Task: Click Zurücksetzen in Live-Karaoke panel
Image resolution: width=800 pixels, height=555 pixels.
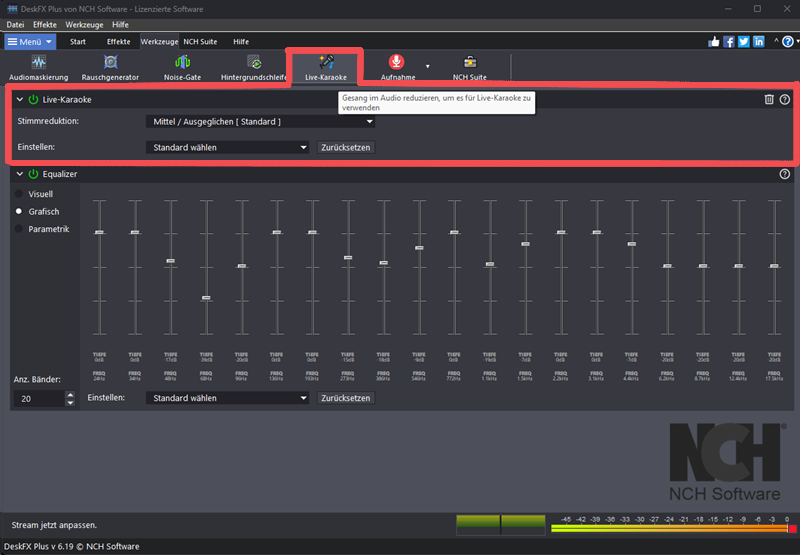Action: coord(345,147)
